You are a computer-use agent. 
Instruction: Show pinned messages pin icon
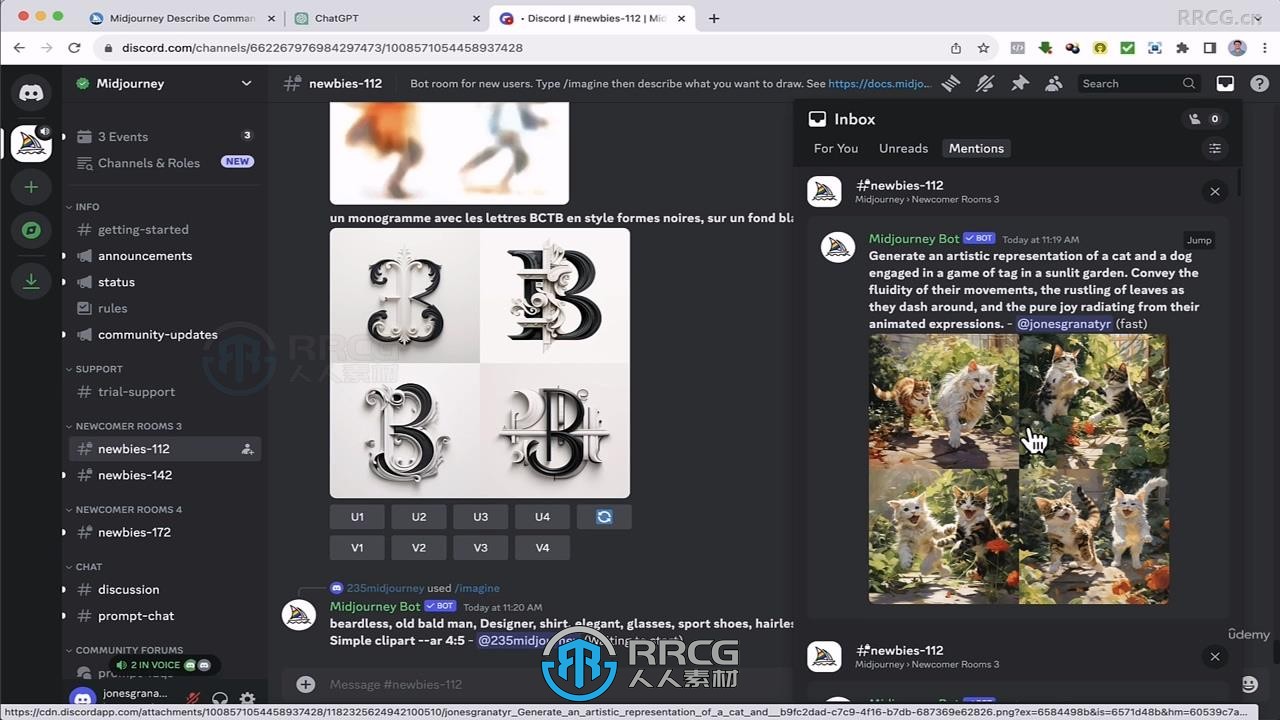pyautogui.click(x=1020, y=84)
